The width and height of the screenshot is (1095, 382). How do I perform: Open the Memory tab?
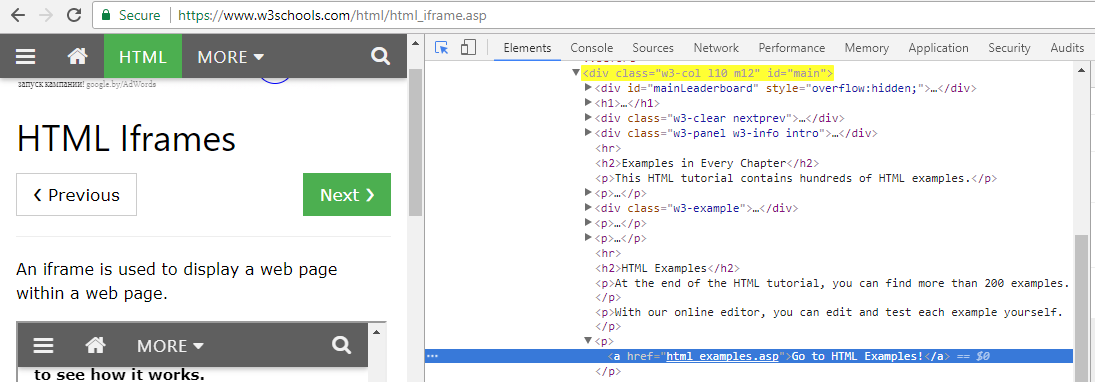click(x=867, y=47)
